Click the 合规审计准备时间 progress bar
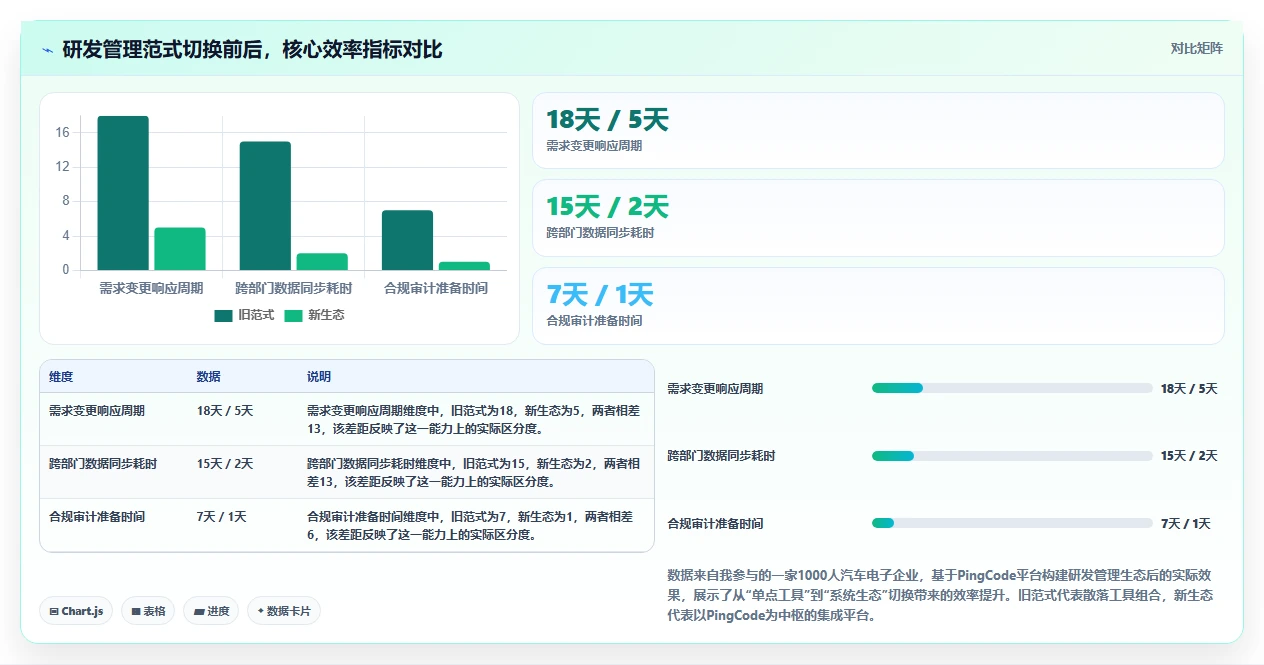This screenshot has width=1264, height=665. (1012, 523)
